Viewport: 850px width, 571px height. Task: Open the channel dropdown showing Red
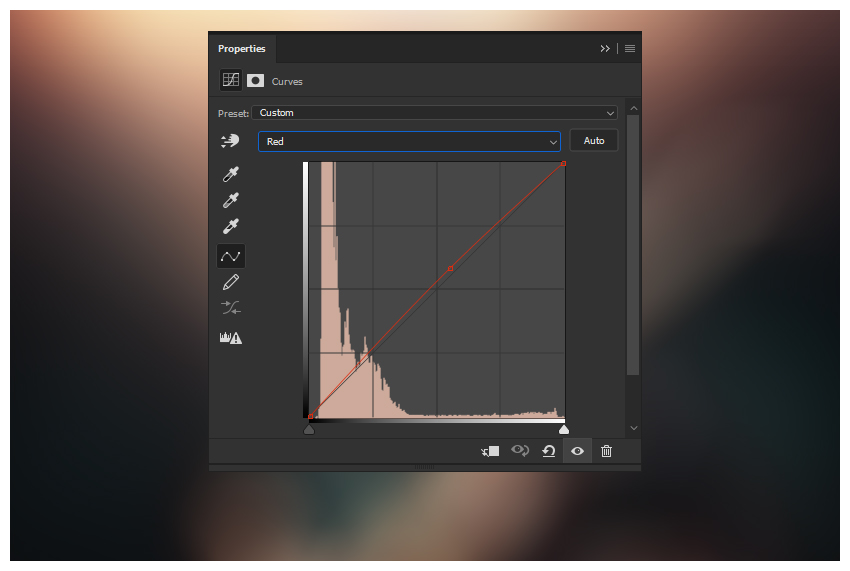tap(409, 142)
